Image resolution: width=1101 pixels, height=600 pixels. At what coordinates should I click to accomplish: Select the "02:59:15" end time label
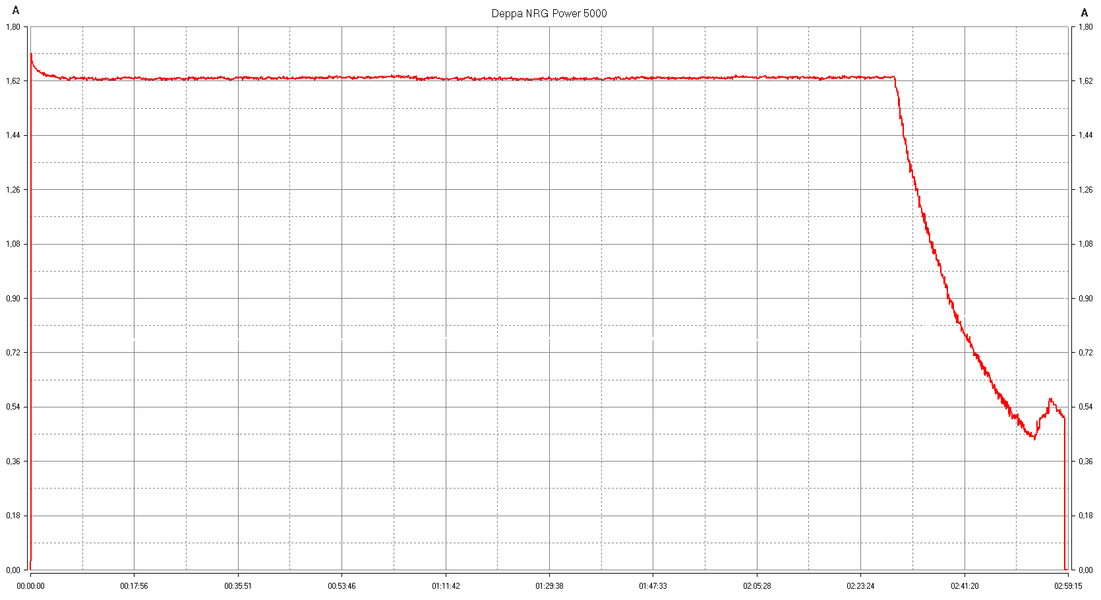[1068, 585]
